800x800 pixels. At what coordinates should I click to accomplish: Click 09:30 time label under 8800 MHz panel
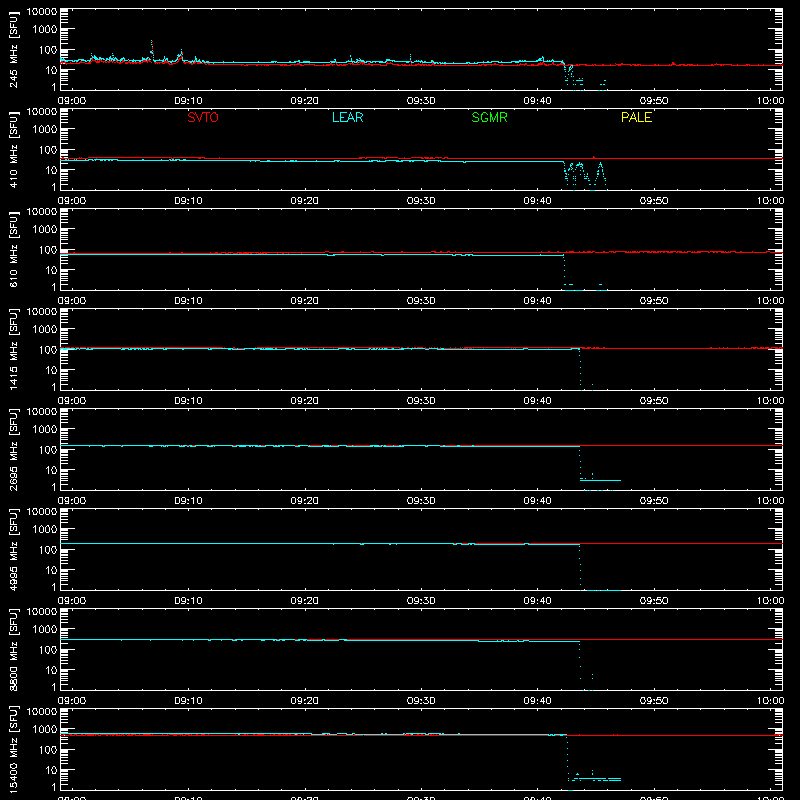[421, 701]
